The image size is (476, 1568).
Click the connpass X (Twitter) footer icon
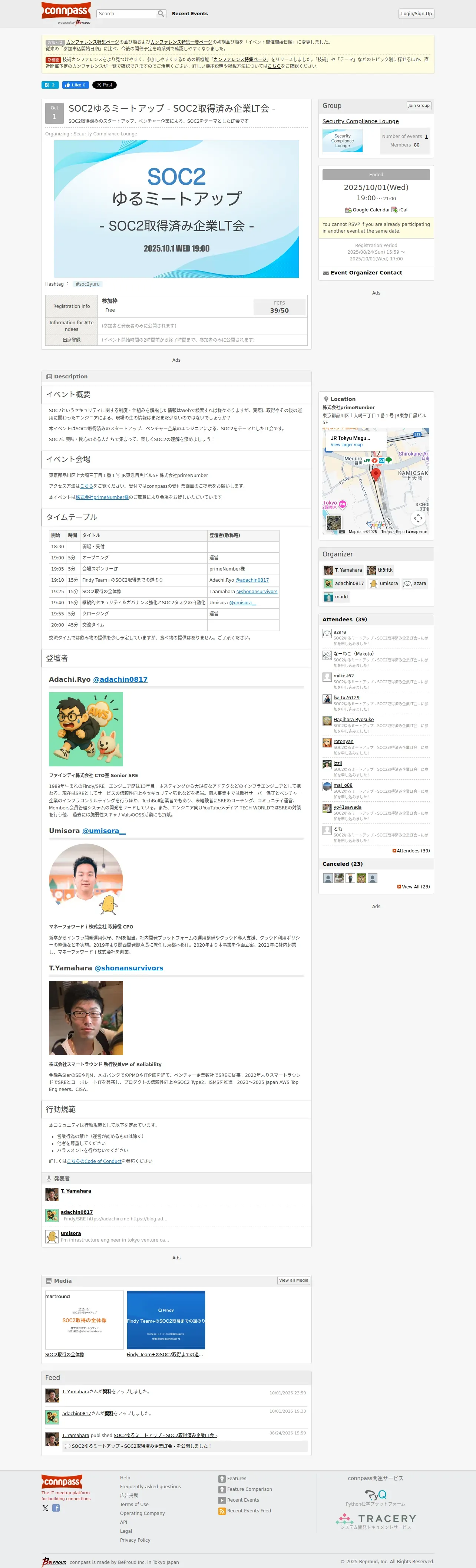(45, 1508)
